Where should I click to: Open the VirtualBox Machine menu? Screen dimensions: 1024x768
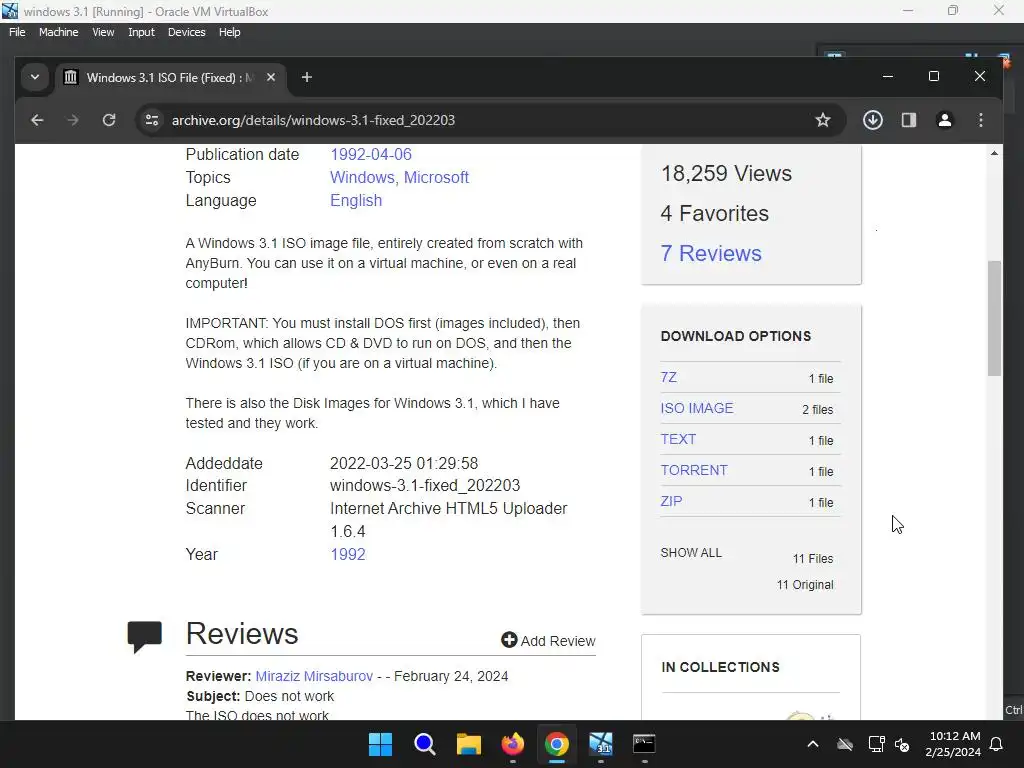click(59, 32)
